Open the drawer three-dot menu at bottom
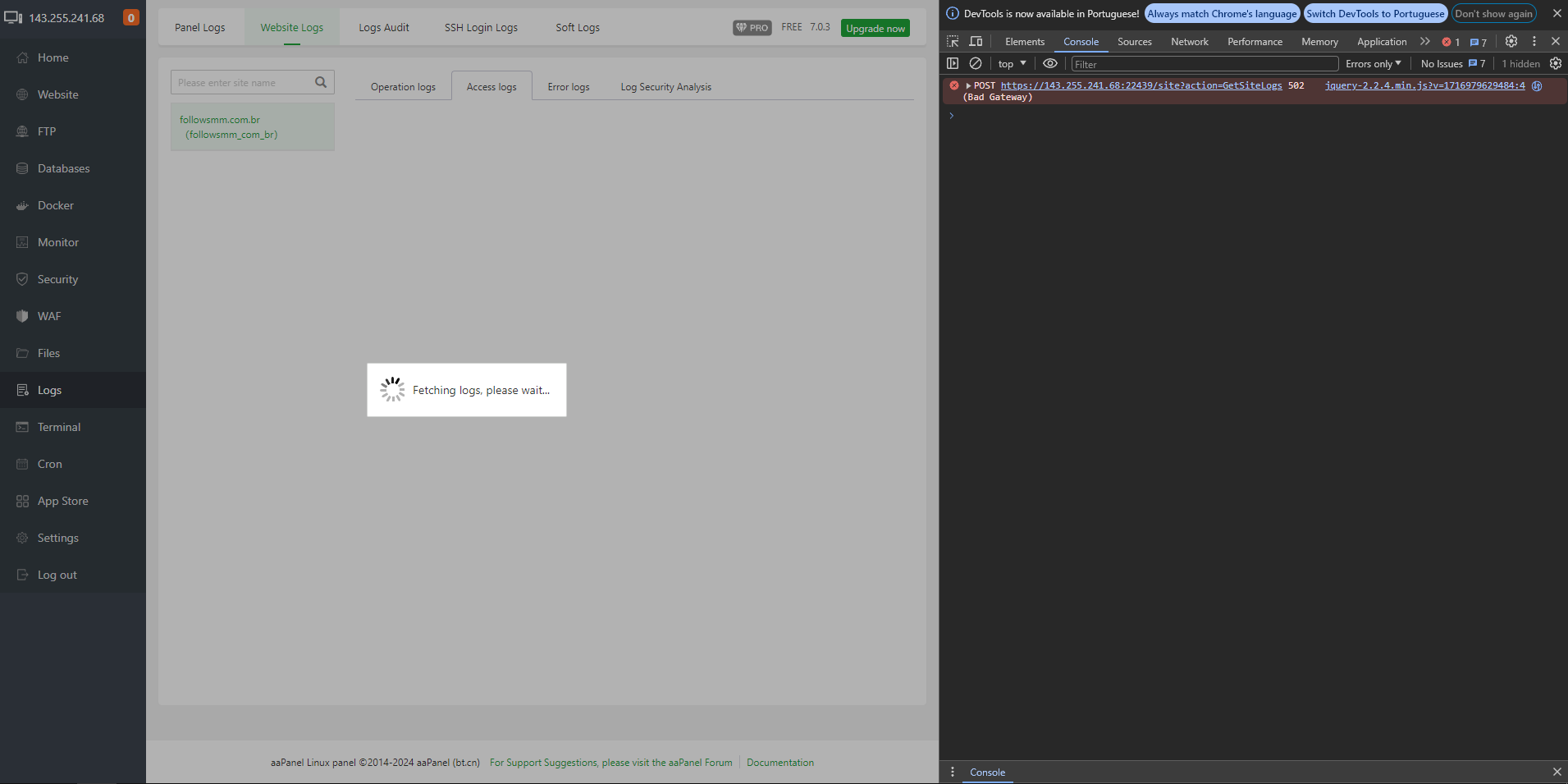The height and width of the screenshot is (784, 1568). [952, 772]
